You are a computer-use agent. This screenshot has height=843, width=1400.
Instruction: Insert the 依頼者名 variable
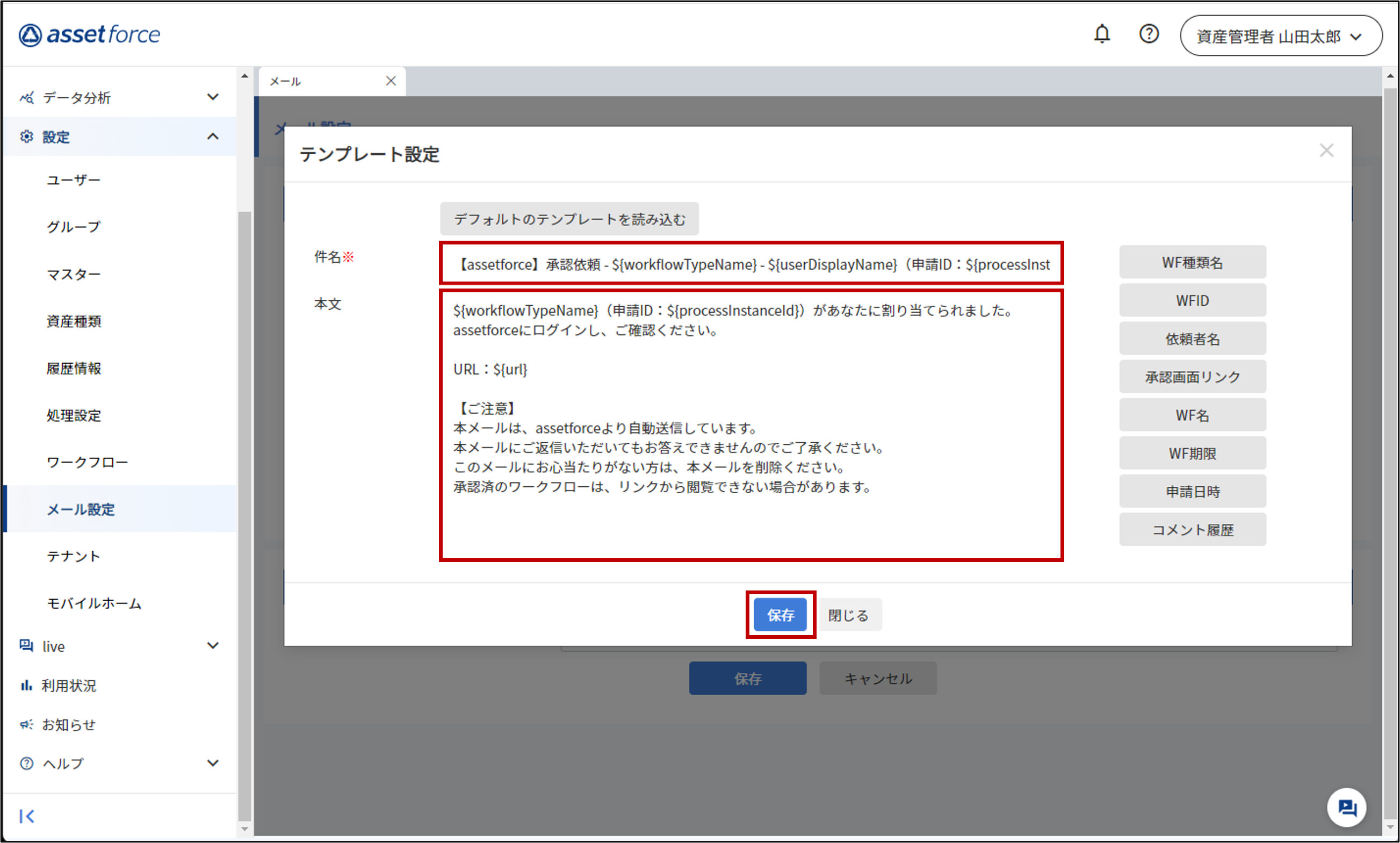[x=1192, y=338]
